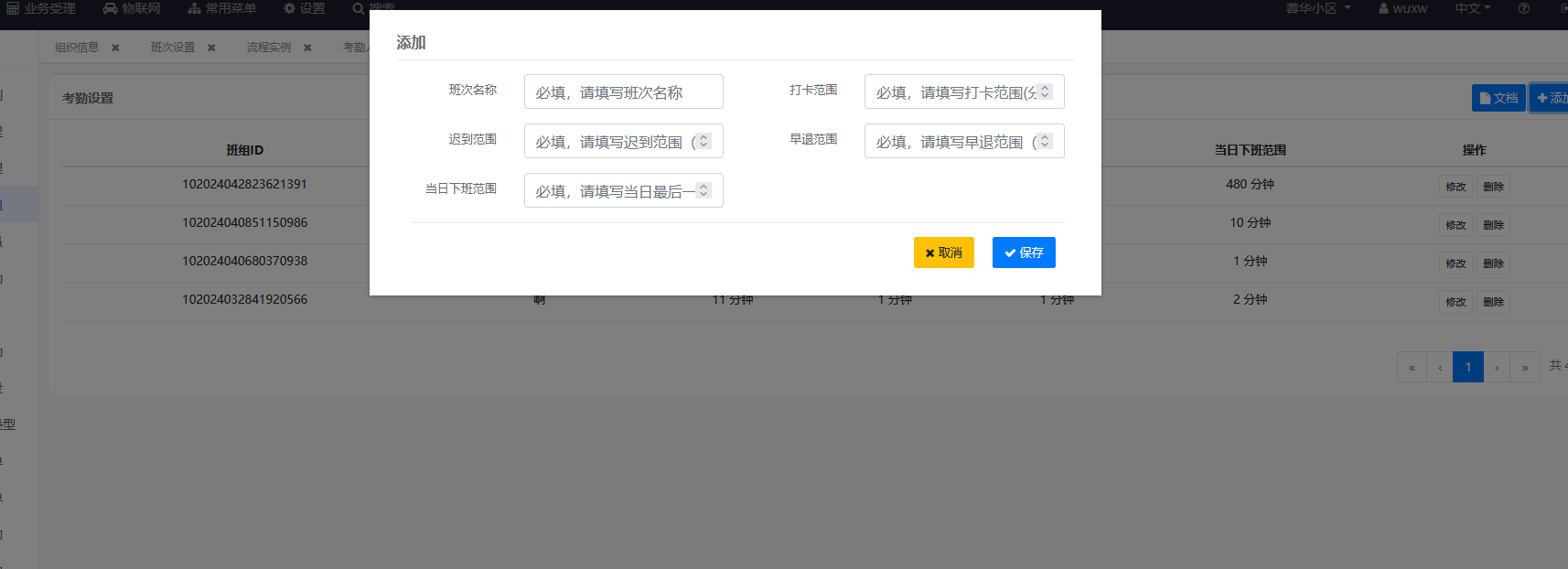Click the 迟到范围 number spinner arrows

(x=703, y=141)
